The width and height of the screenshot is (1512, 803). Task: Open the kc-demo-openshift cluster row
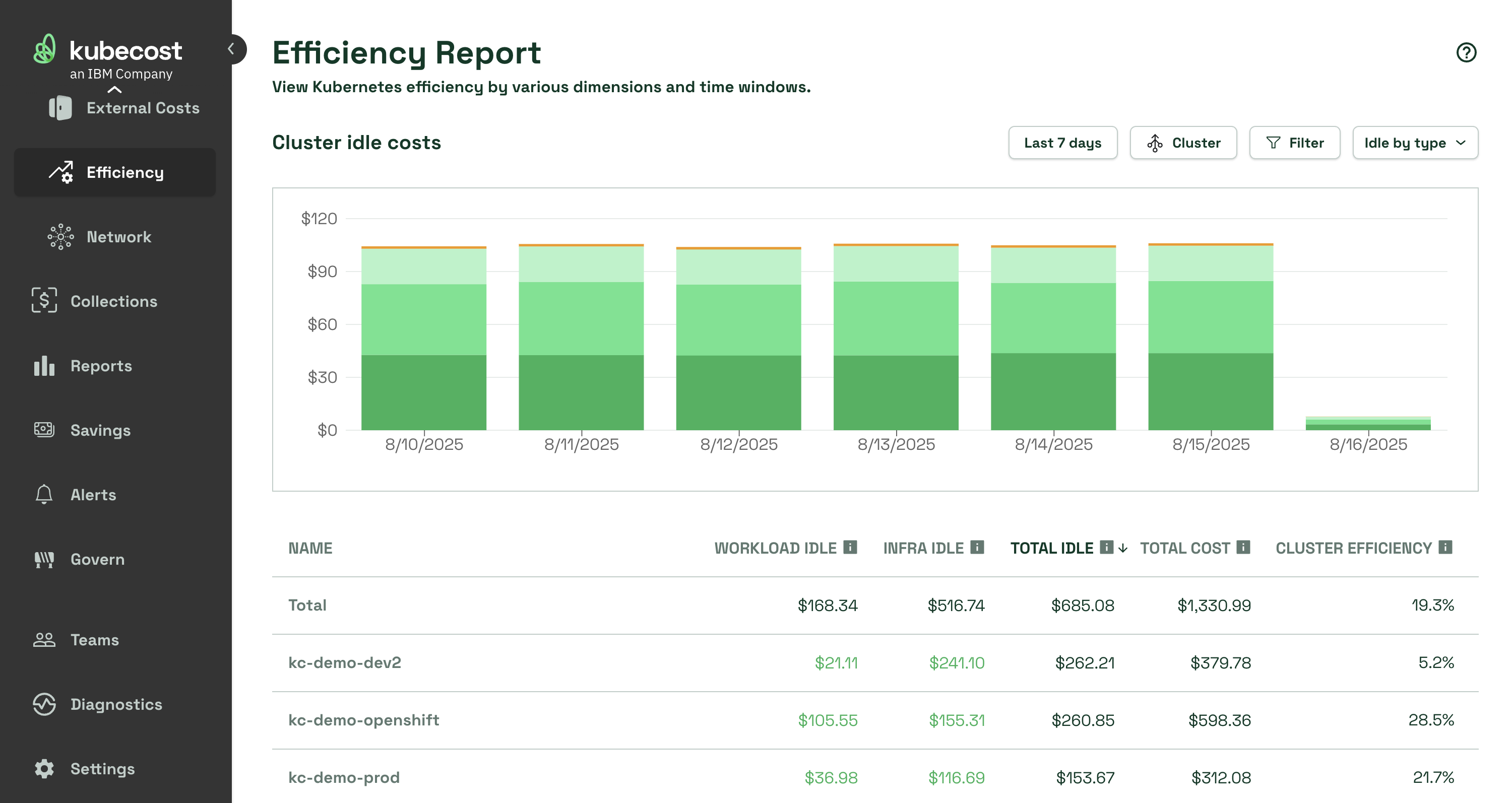click(x=363, y=720)
